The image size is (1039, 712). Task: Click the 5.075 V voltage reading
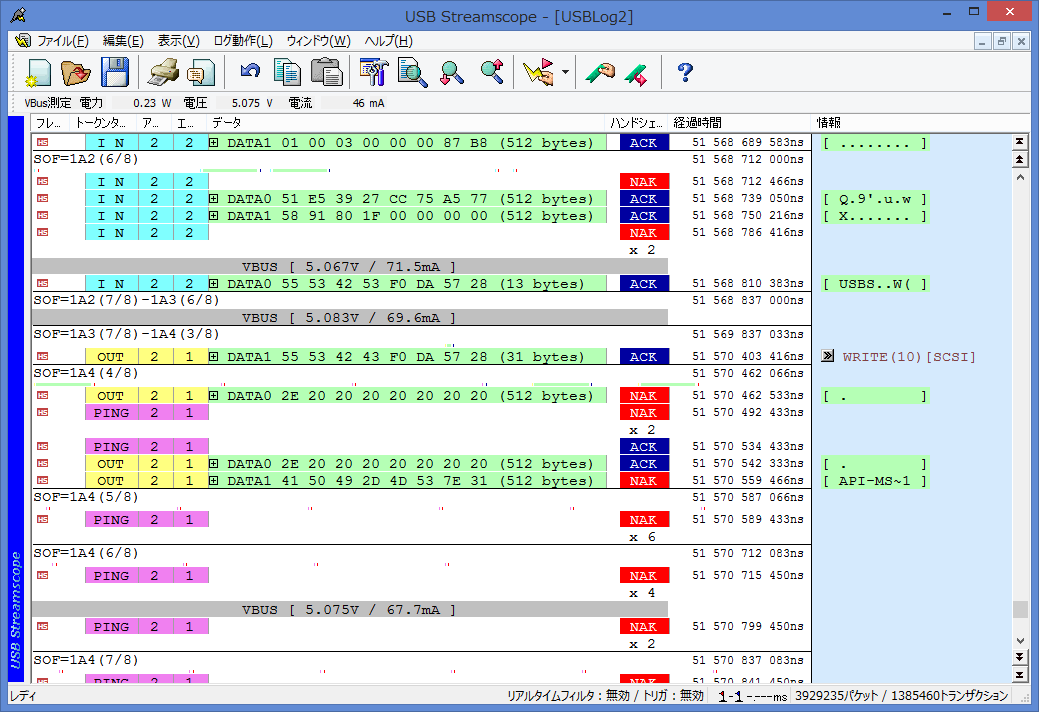[252, 103]
